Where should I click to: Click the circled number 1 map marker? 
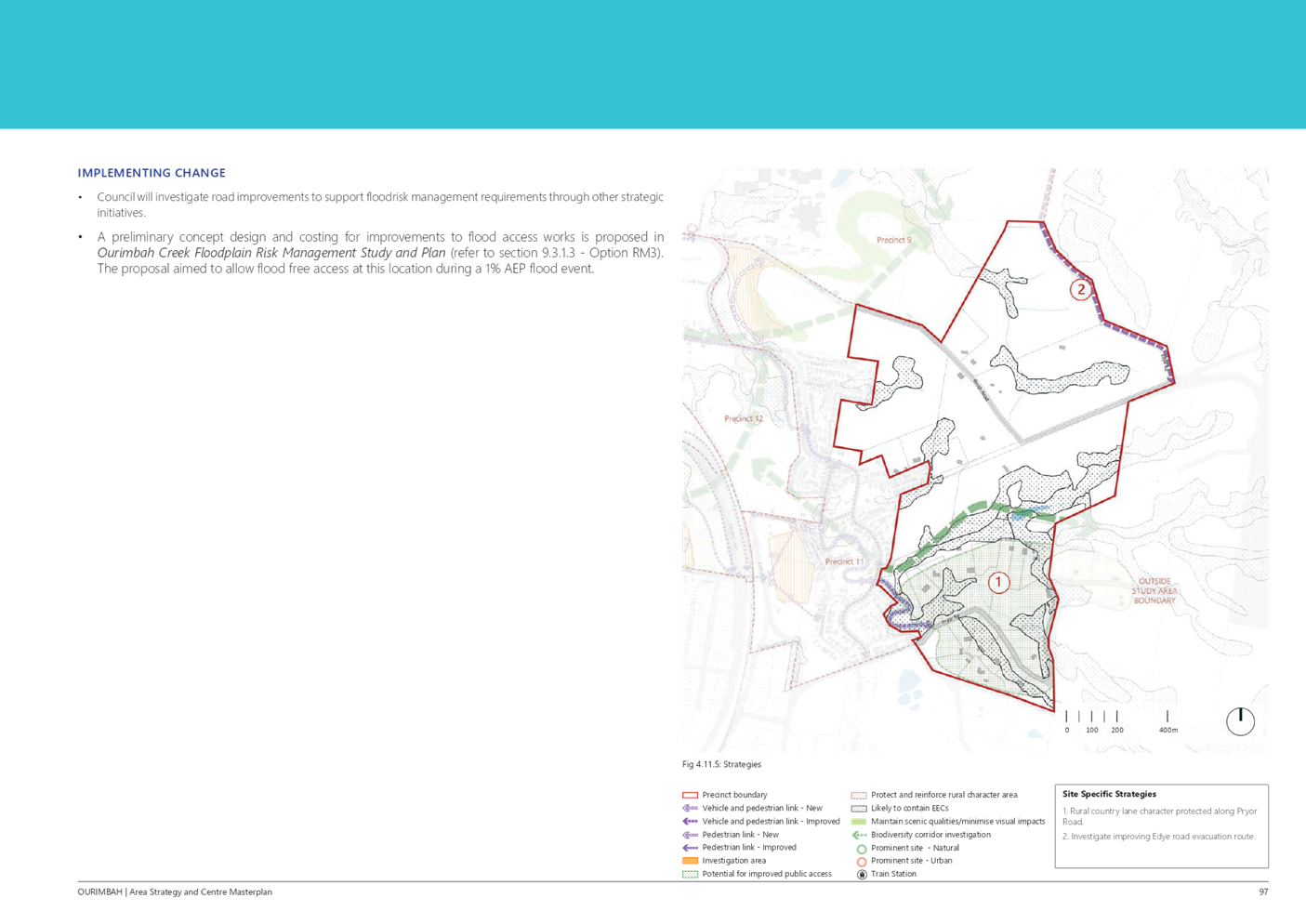tap(998, 583)
